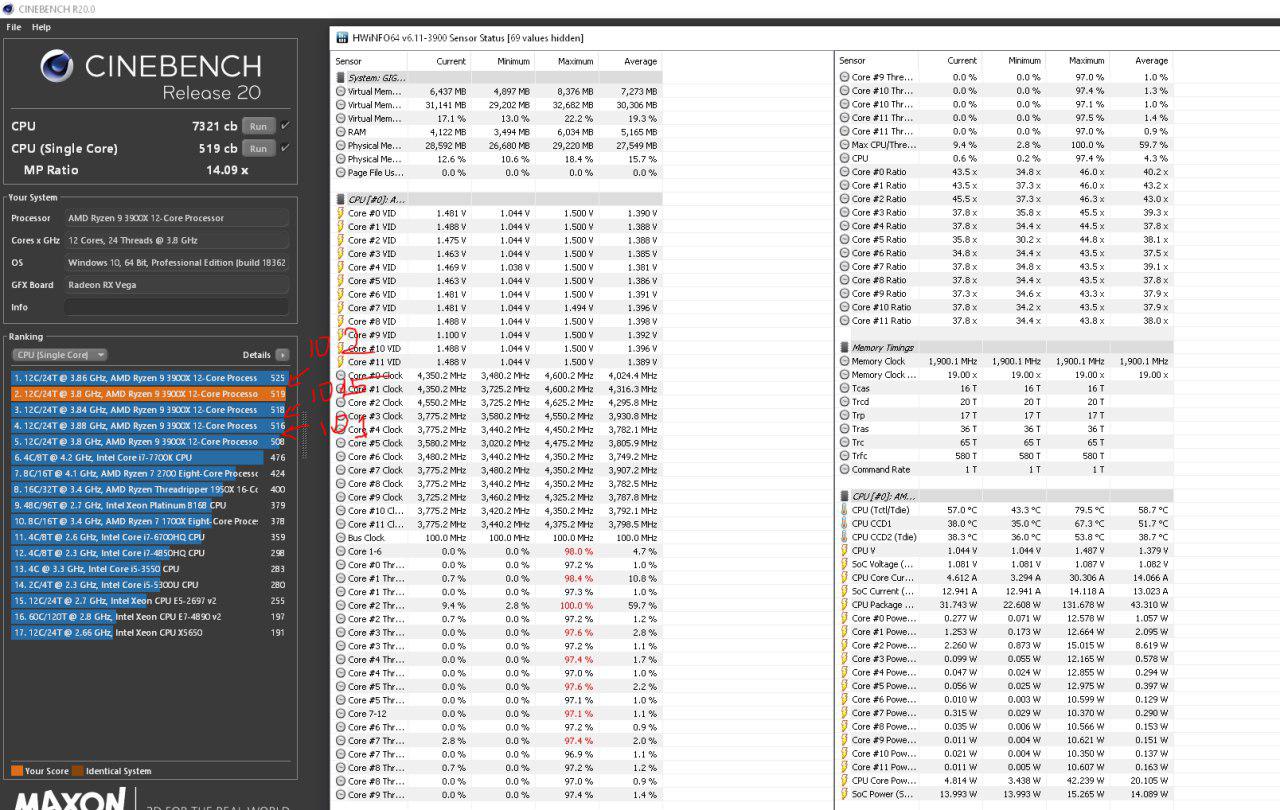Click the 519 cb single core score value
The height and width of the screenshot is (810, 1280).
[x=218, y=148]
